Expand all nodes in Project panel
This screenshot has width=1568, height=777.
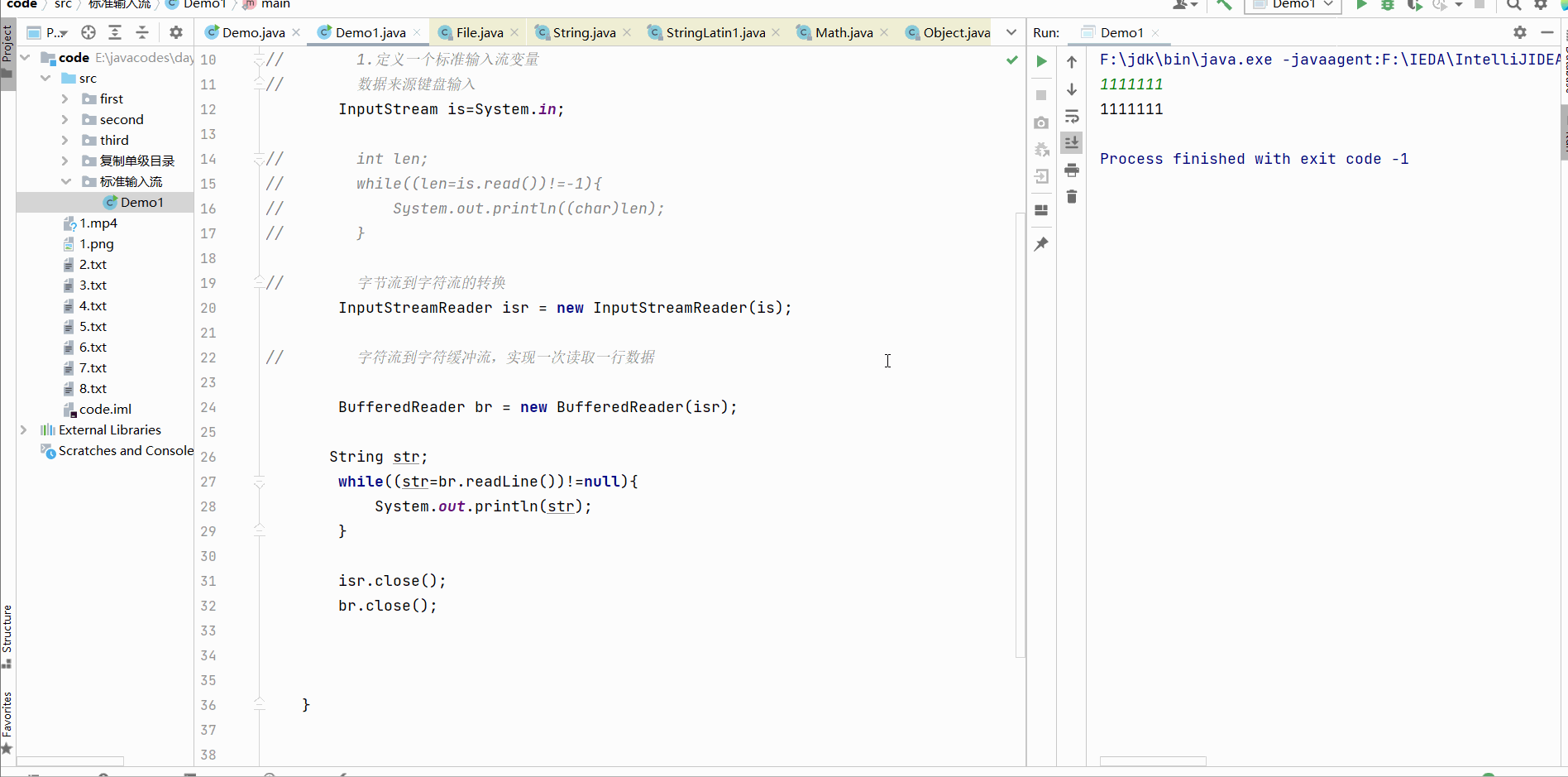coord(115,32)
